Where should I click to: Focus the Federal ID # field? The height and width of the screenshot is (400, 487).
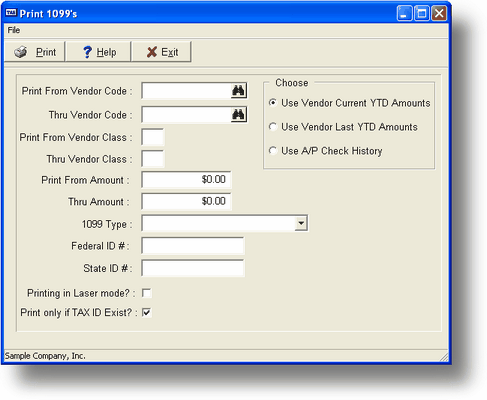[193, 246]
